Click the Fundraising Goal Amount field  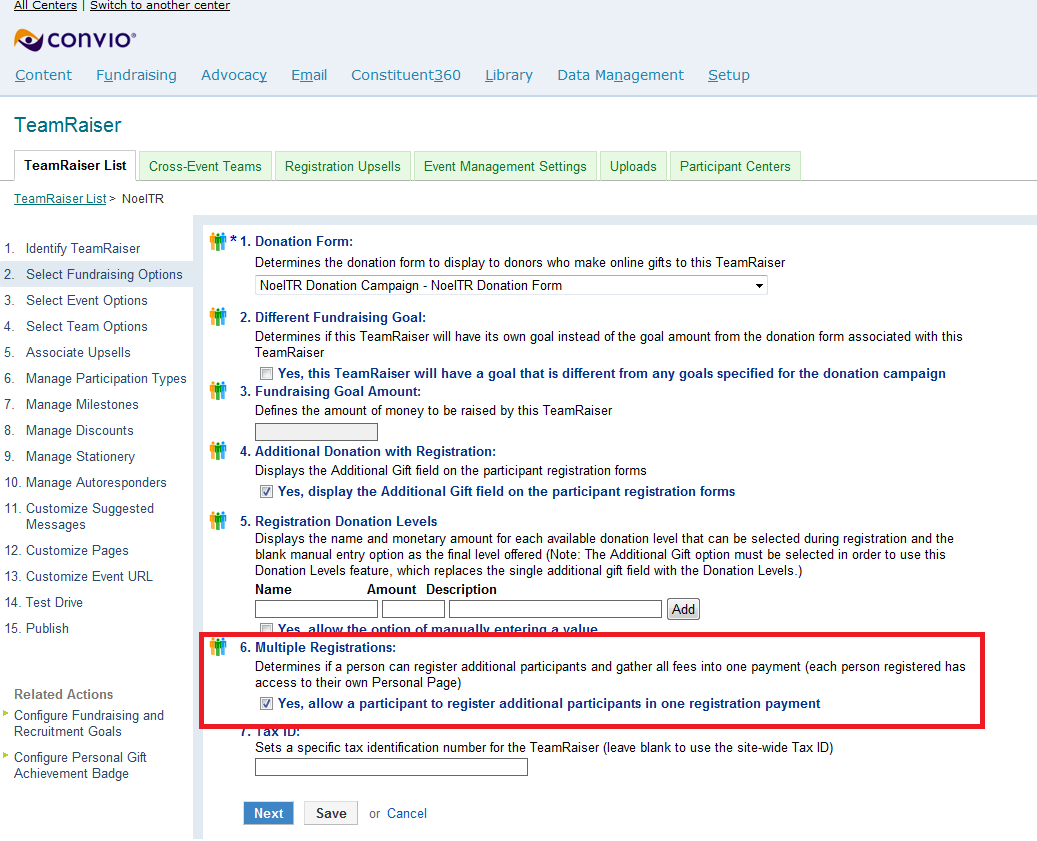(316, 432)
